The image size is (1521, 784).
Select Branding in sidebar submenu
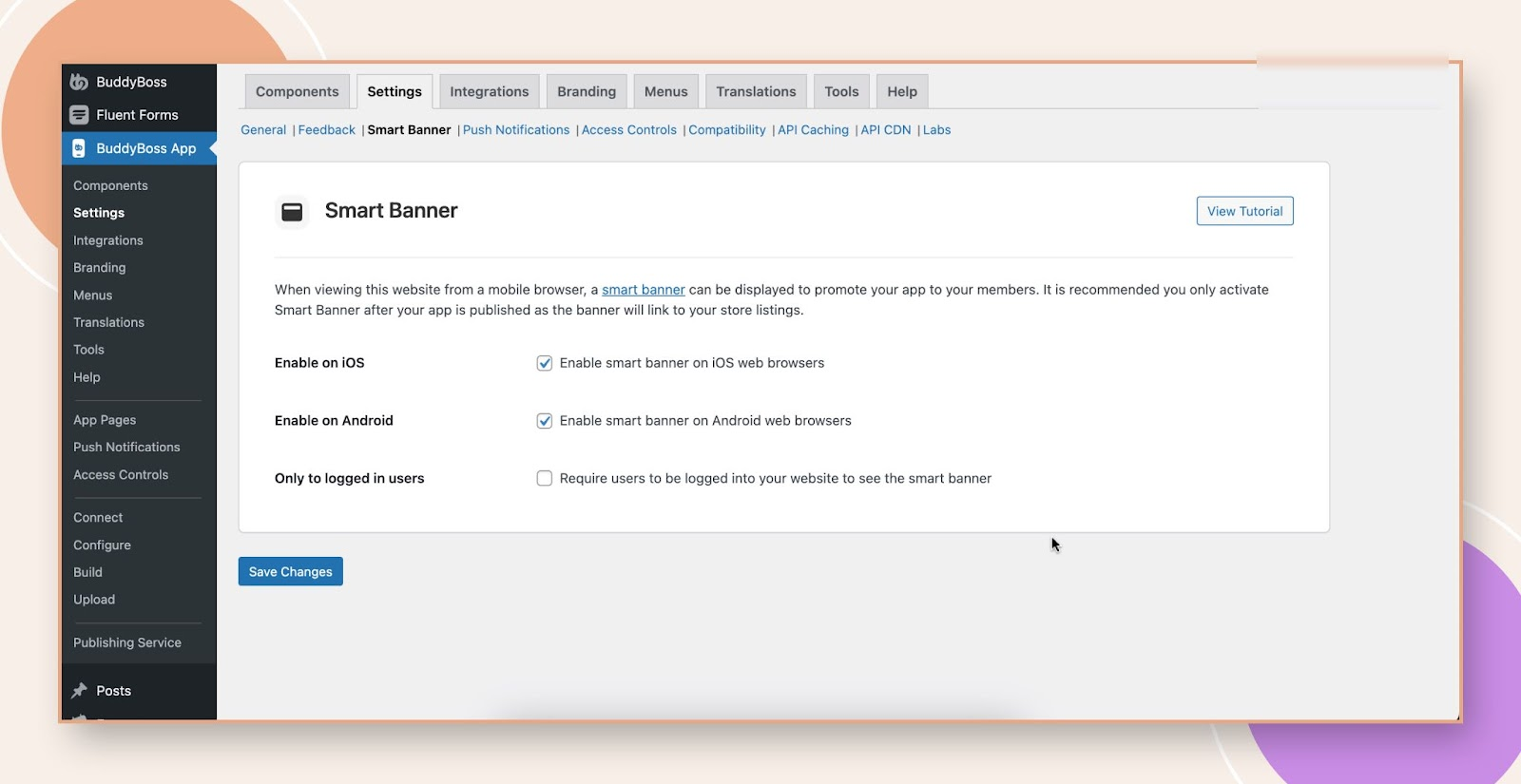(x=100, y=268)
